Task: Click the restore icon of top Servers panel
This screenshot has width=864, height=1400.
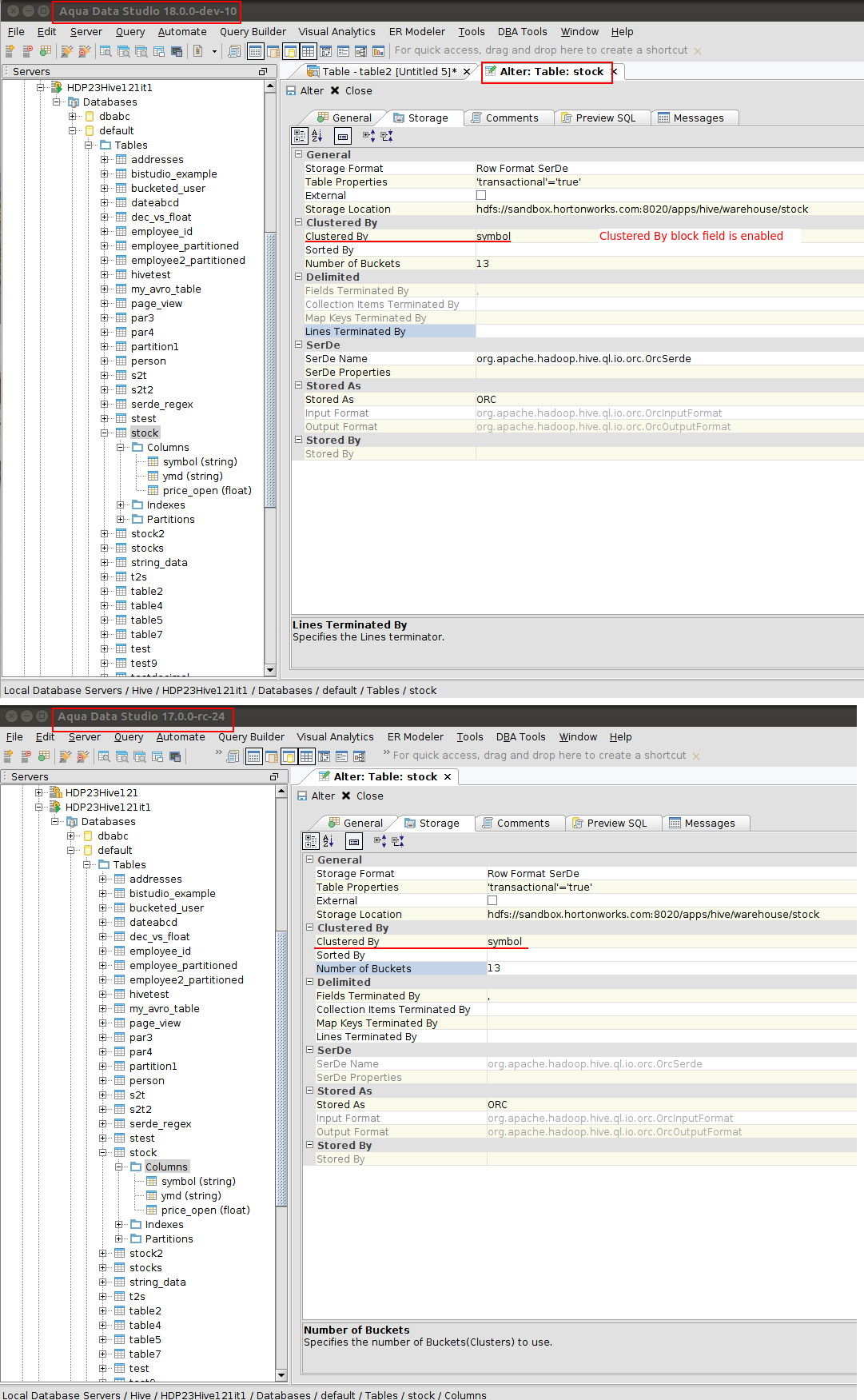Action: coord(262,72)
